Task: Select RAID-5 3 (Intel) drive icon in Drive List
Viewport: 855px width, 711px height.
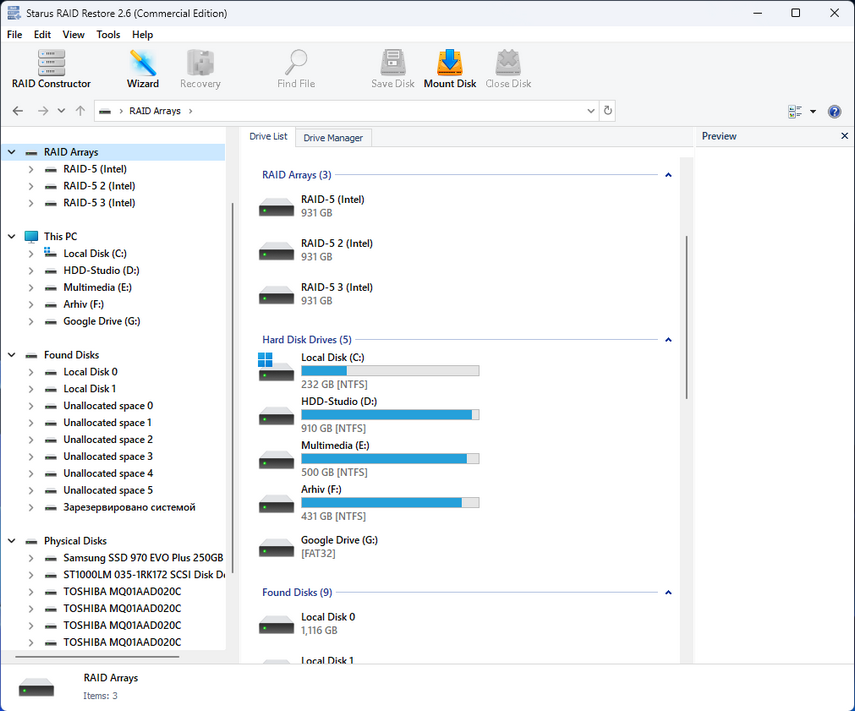Action: coord(276,295)
